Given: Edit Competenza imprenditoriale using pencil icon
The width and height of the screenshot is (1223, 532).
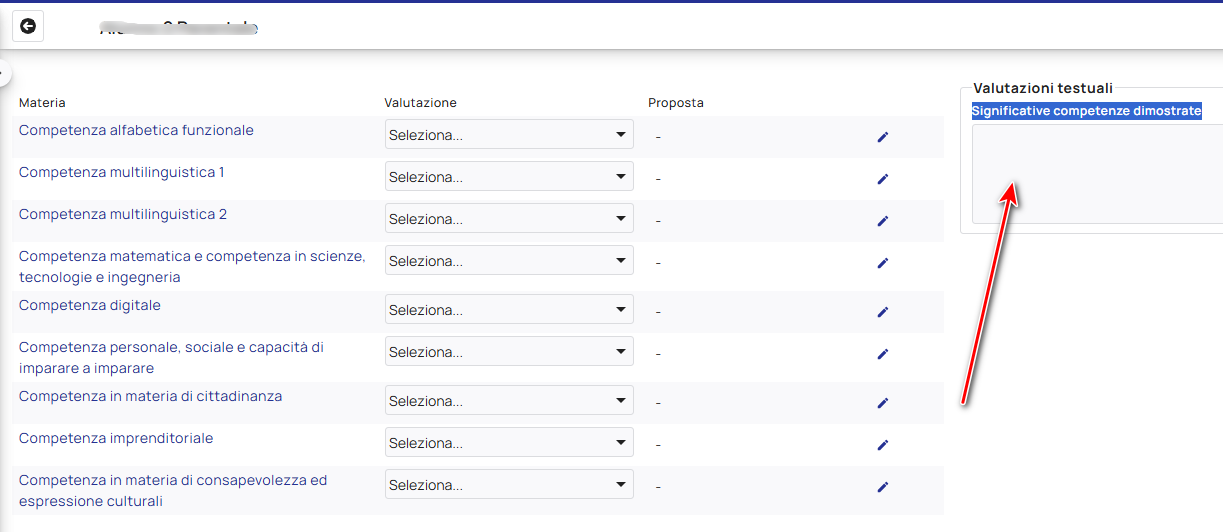Looking at the screenshot, I should [882, 445].
